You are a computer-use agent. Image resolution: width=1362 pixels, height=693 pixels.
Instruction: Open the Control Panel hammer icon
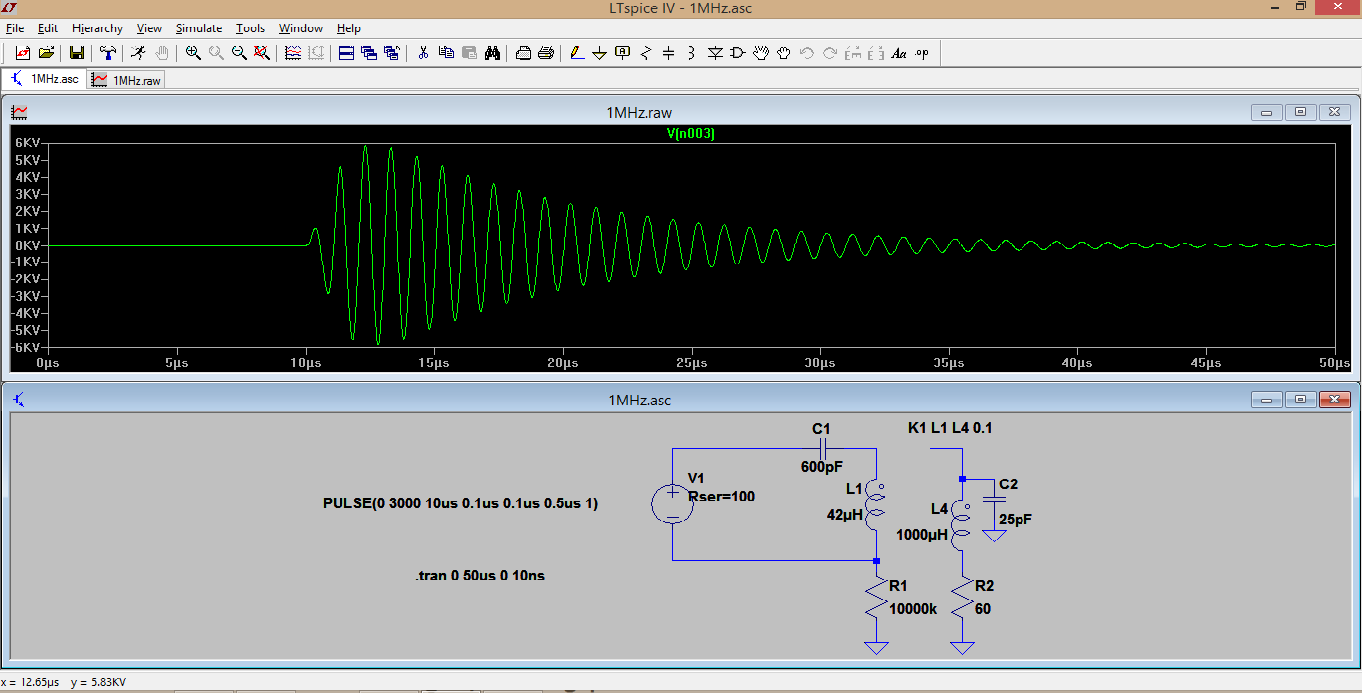107,53
